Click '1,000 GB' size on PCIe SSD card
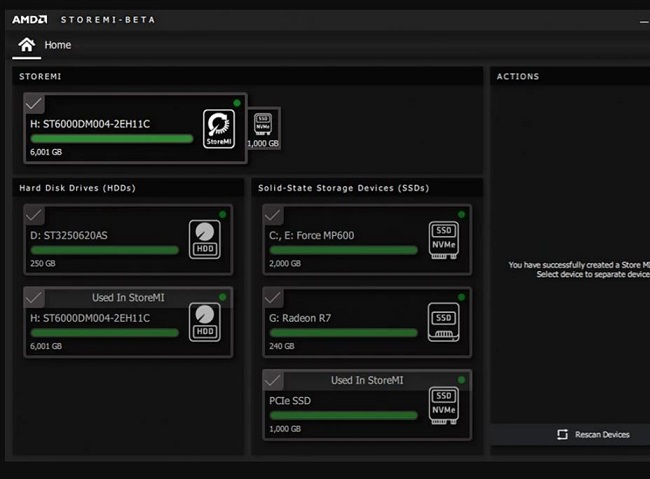 pyautogui.click(x=285, y=429)
